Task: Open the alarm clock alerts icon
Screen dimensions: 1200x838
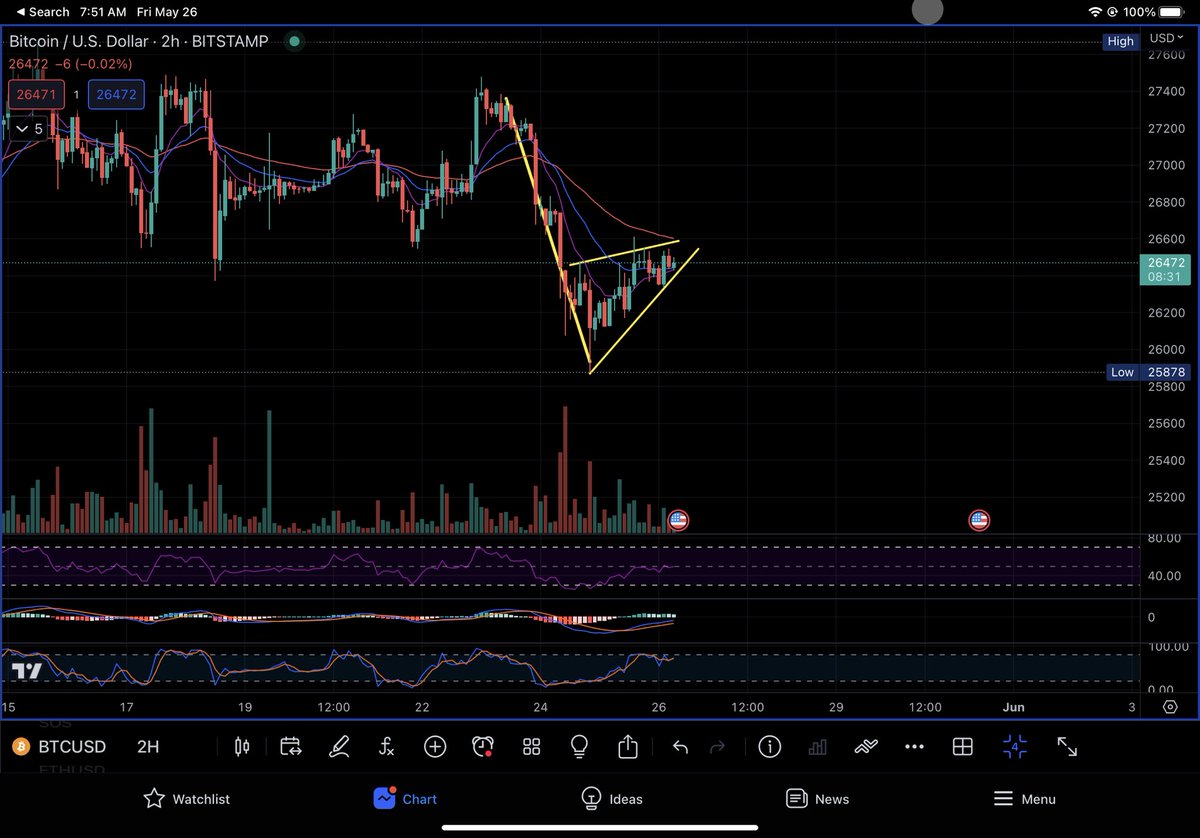Action: [x=483, y=746]
